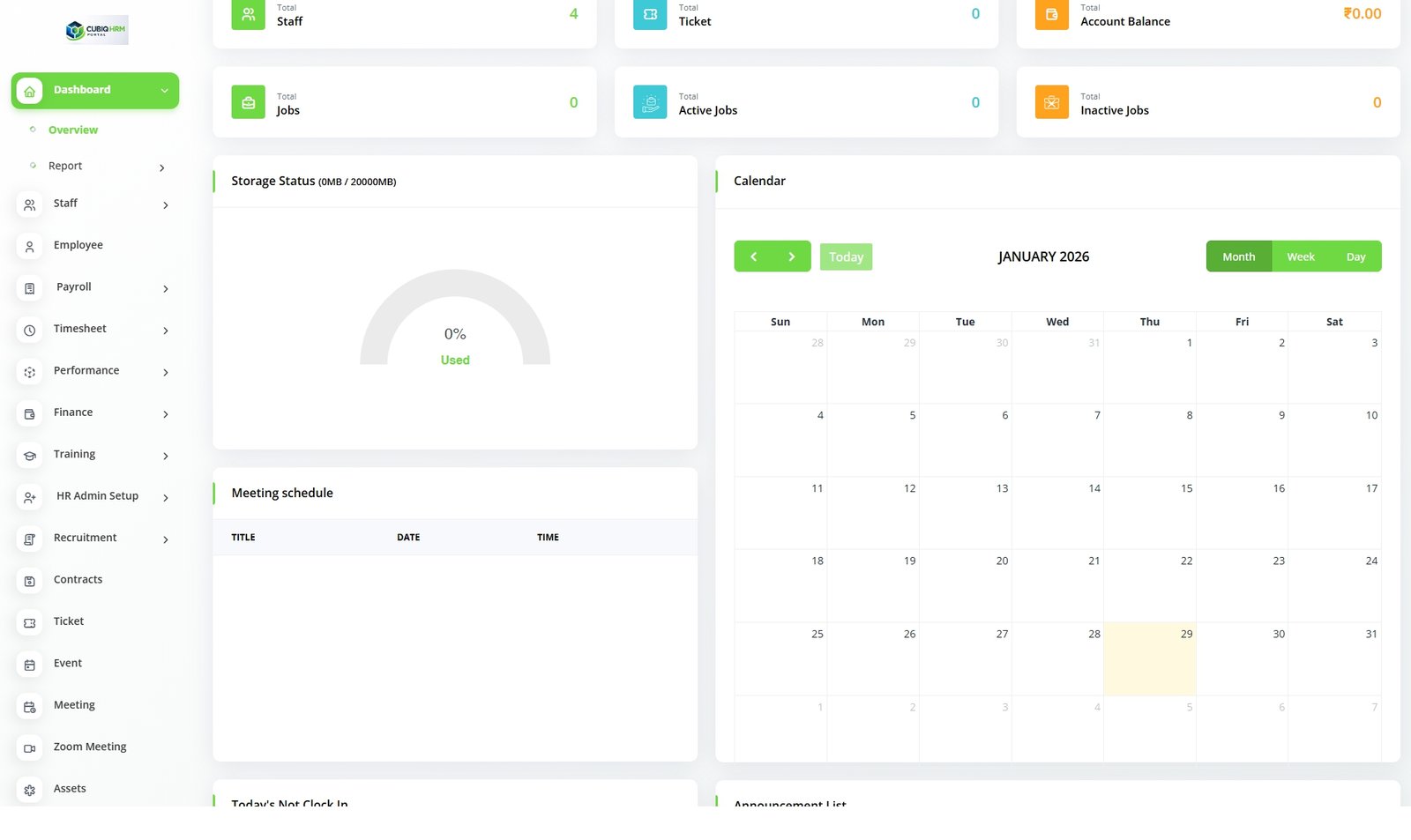
Task: Open the Overview submenu item
Action: click(73, 130)
